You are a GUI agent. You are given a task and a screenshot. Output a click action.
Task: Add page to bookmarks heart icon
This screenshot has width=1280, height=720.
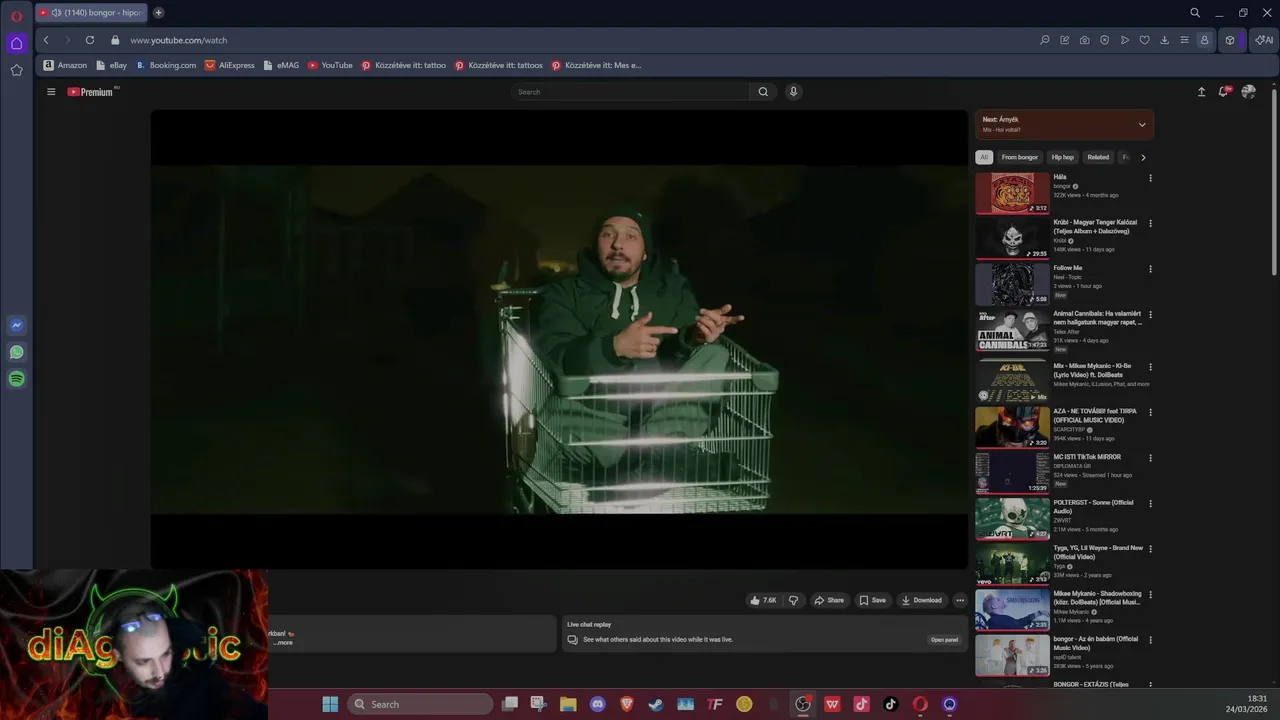pyautogui.click(x=1145, y=40)
